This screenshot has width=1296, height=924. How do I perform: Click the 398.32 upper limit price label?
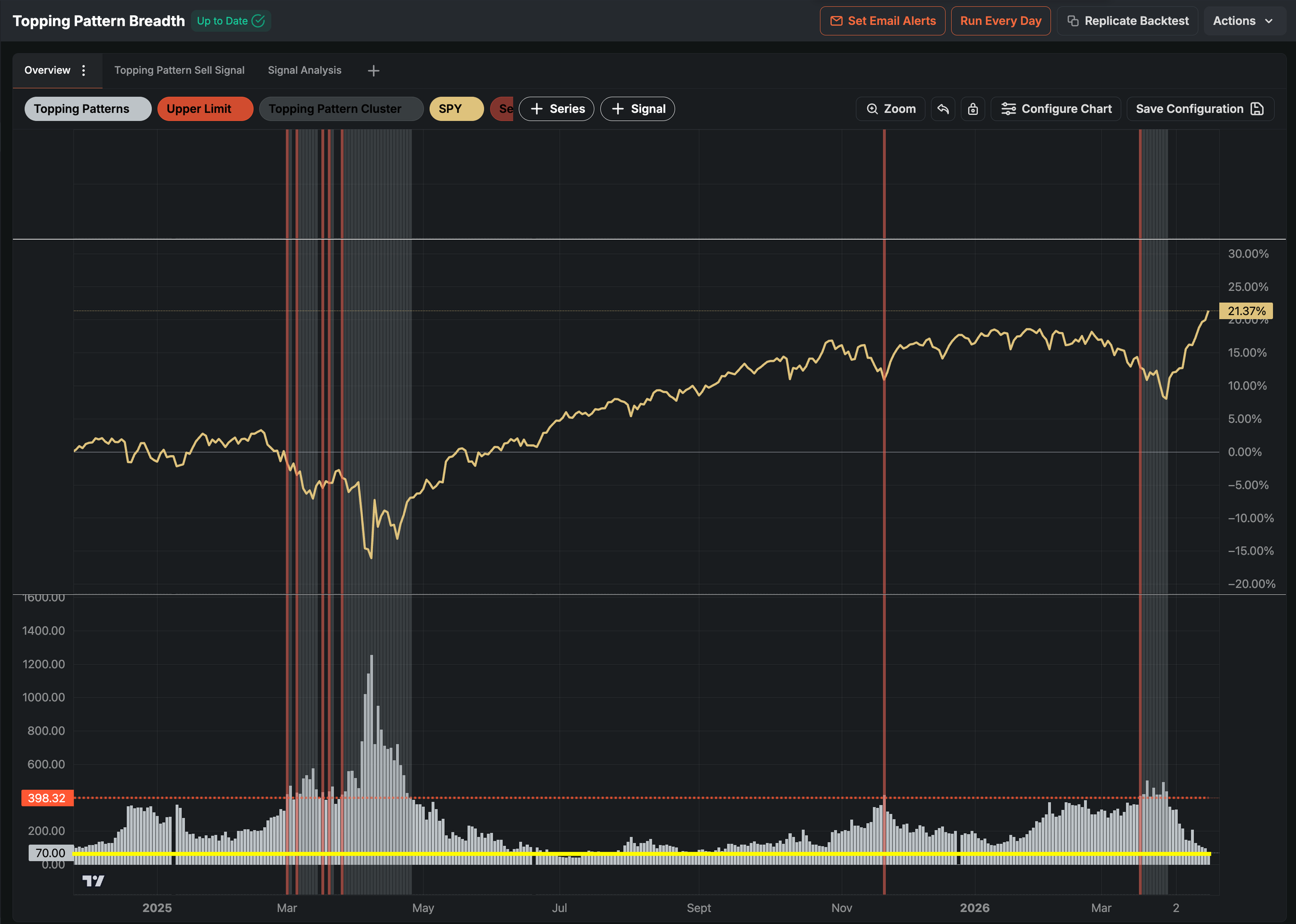click(x=47, y=798)
